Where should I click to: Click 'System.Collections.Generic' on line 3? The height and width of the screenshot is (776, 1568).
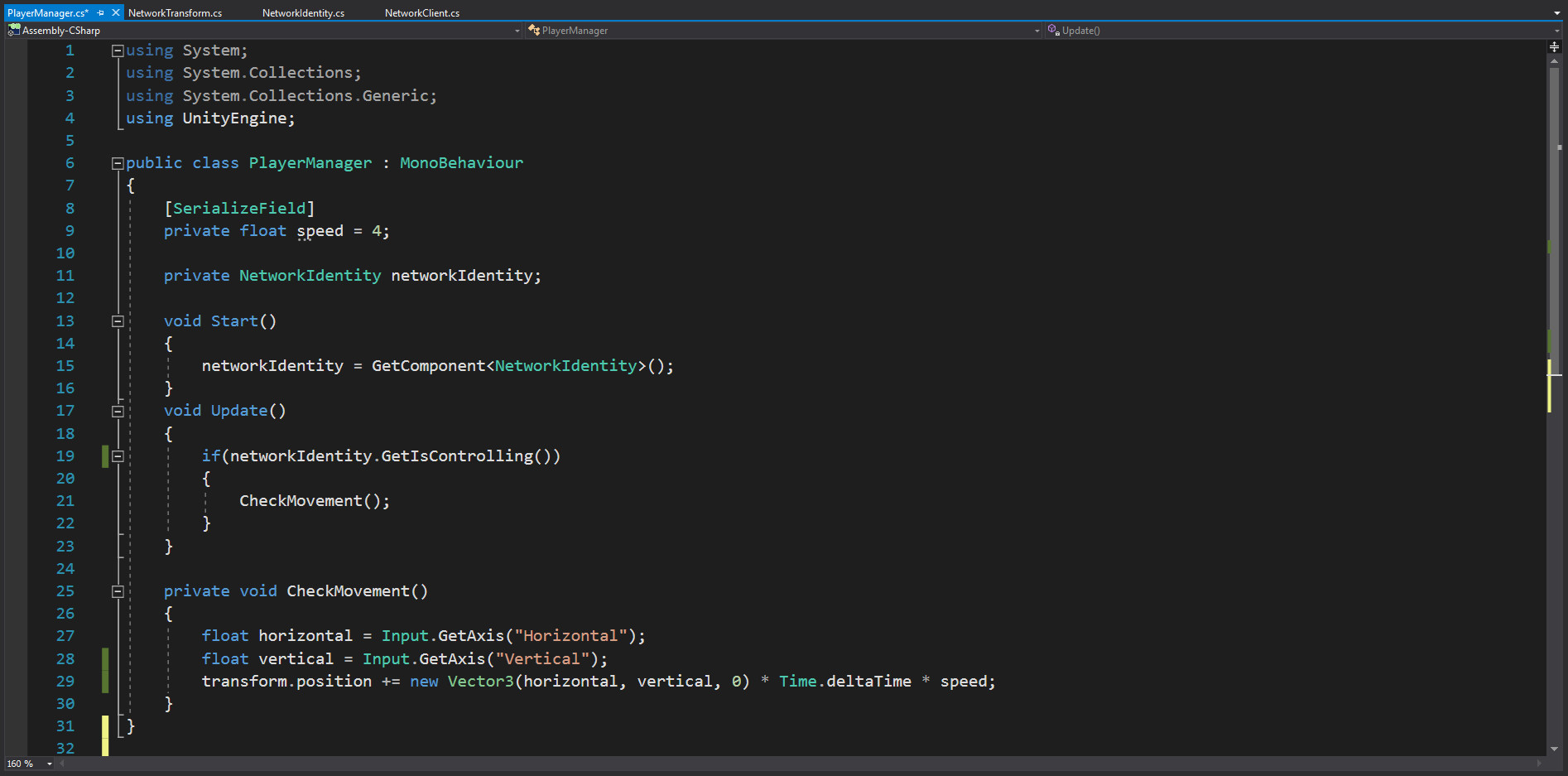(x=305, y=96)
